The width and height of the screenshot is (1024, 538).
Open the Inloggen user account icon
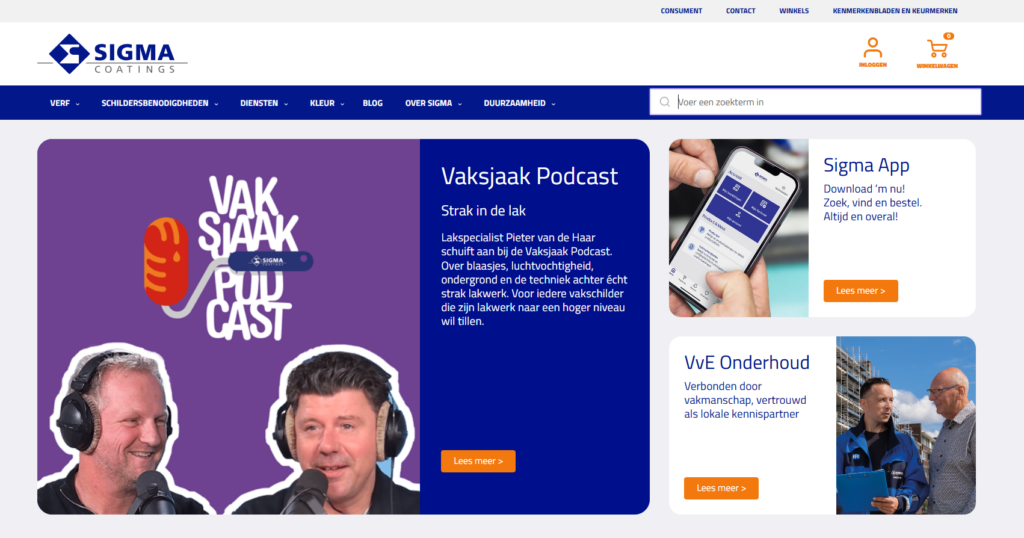point(872,52)
